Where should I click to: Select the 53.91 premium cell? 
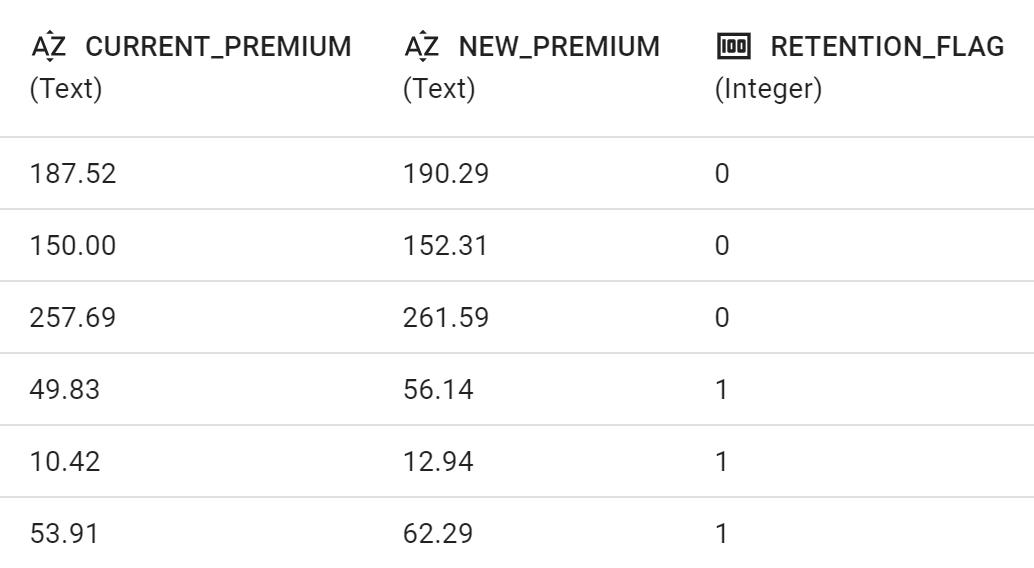point(65,533)
